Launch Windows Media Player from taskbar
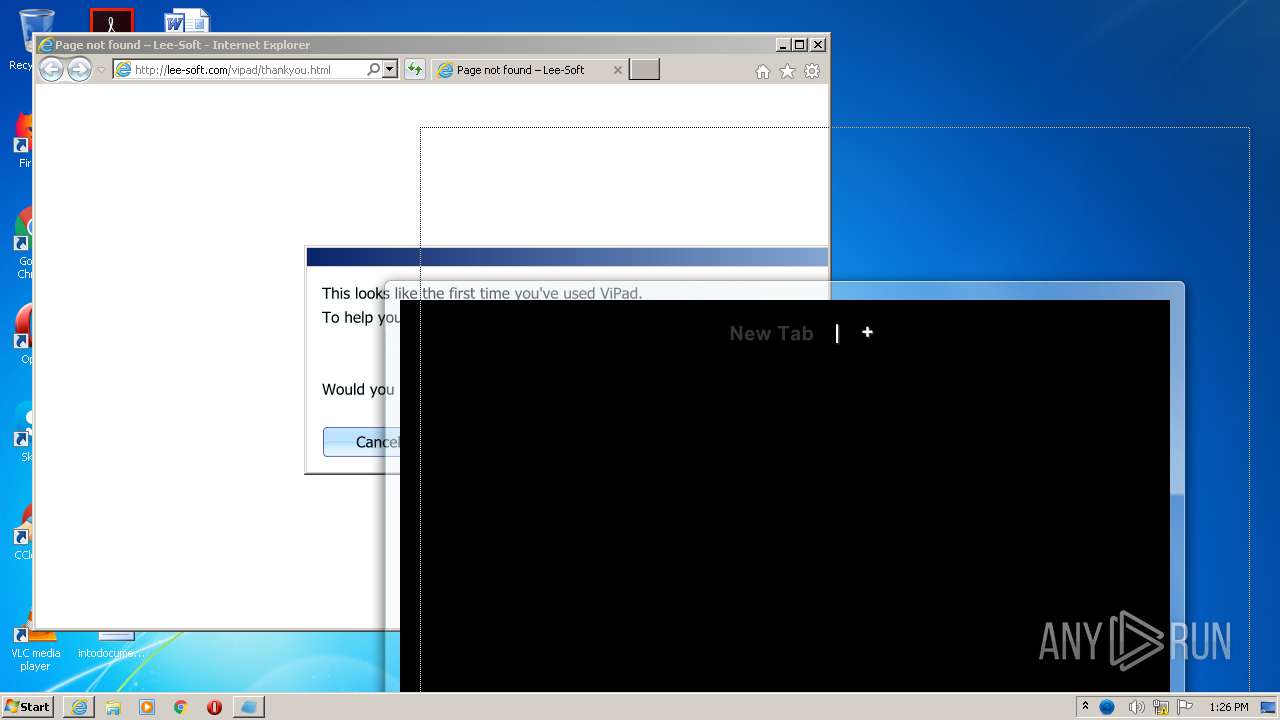1280x720 pixels. pos(147,707)
